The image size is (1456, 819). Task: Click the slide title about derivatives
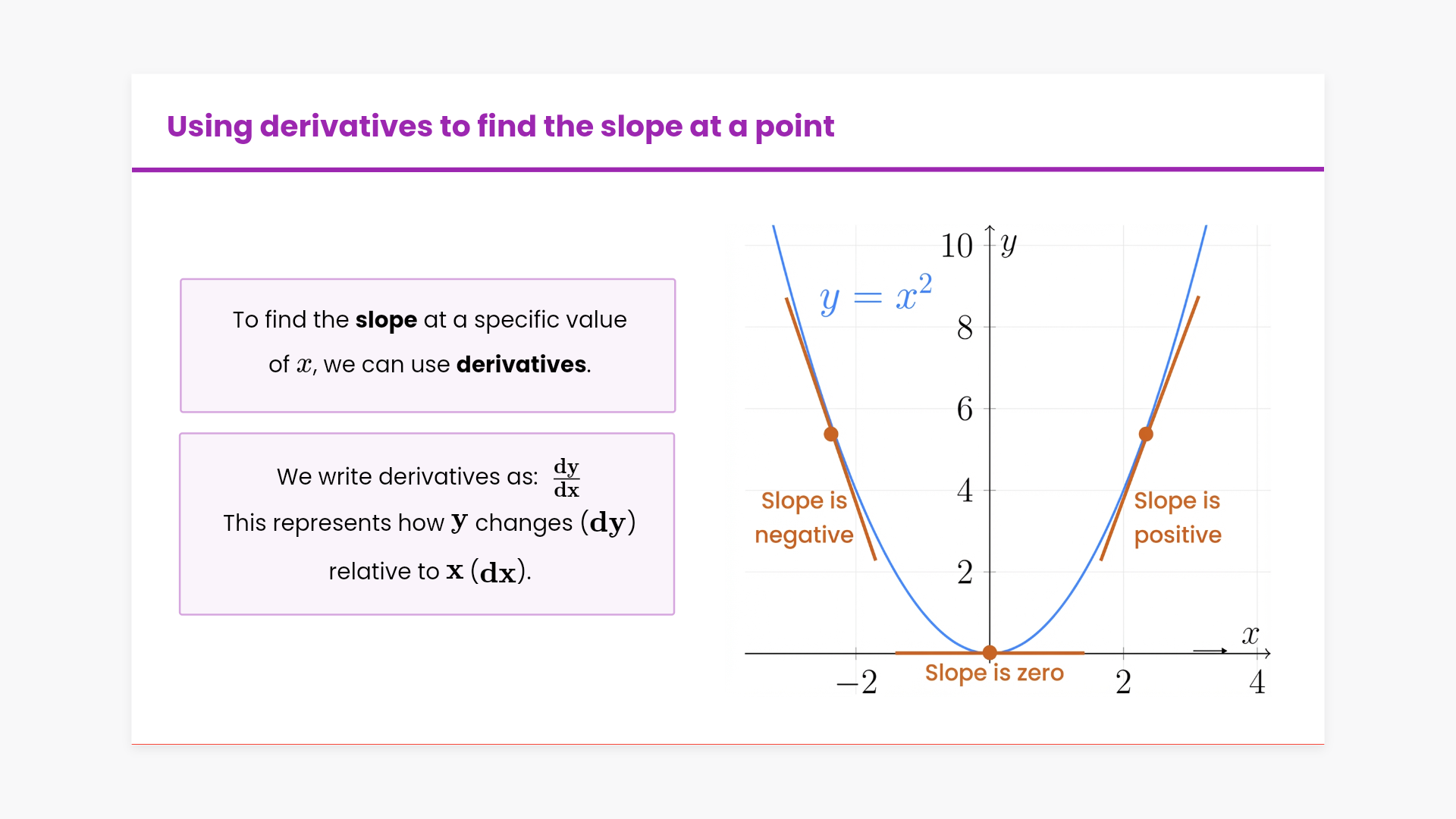(500, 127)
